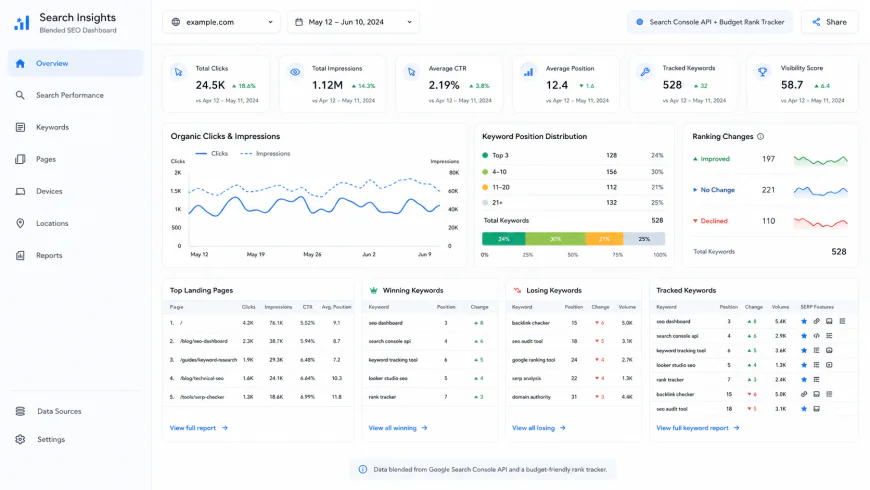
Task: Click Search Console API + Budget Rank Tracker badge
Action: point(710,22)
